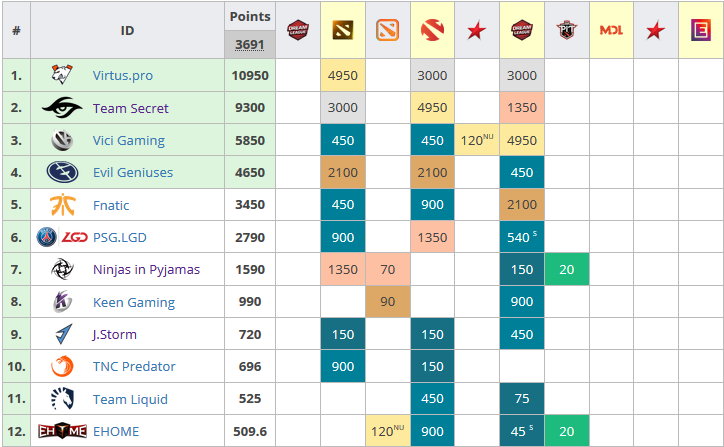The width and height of the screenshot is (724, 447).
Task: Click the Points column header
Action: (249, 17)
